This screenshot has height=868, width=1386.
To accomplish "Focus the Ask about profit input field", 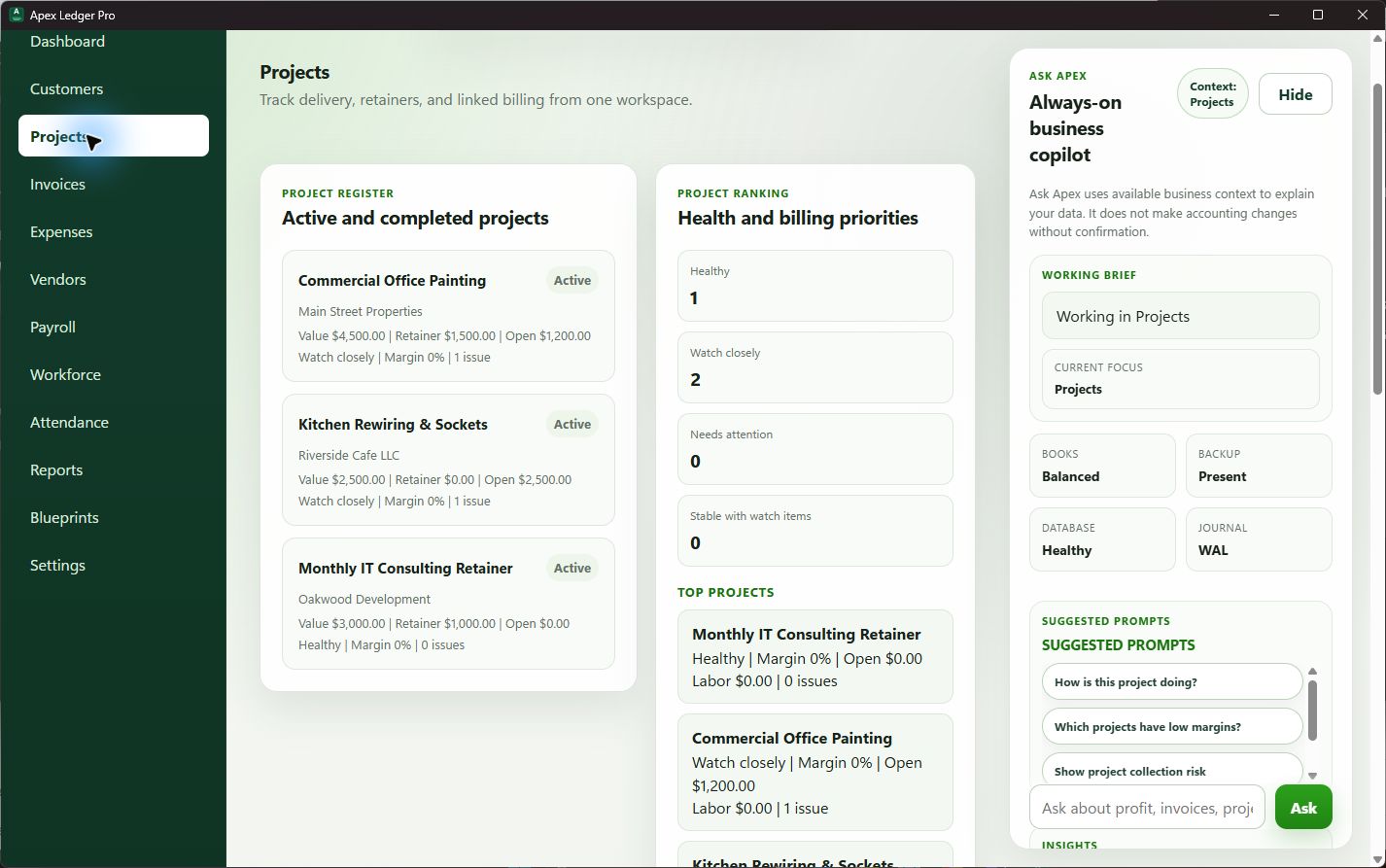I will (x=1147, y=808).
